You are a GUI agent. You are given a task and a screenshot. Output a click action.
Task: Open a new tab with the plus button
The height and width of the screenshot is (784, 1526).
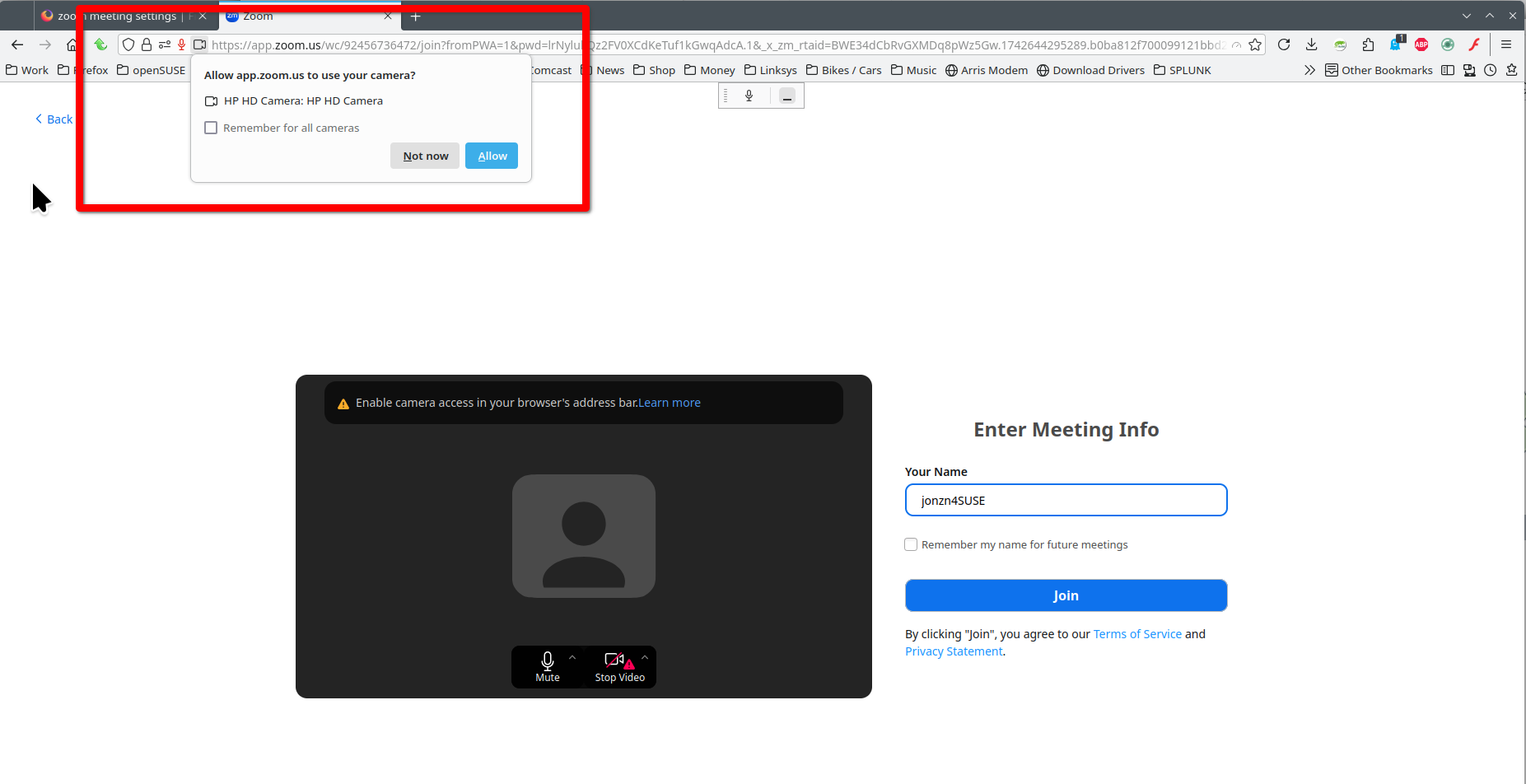tap(416, 16)
